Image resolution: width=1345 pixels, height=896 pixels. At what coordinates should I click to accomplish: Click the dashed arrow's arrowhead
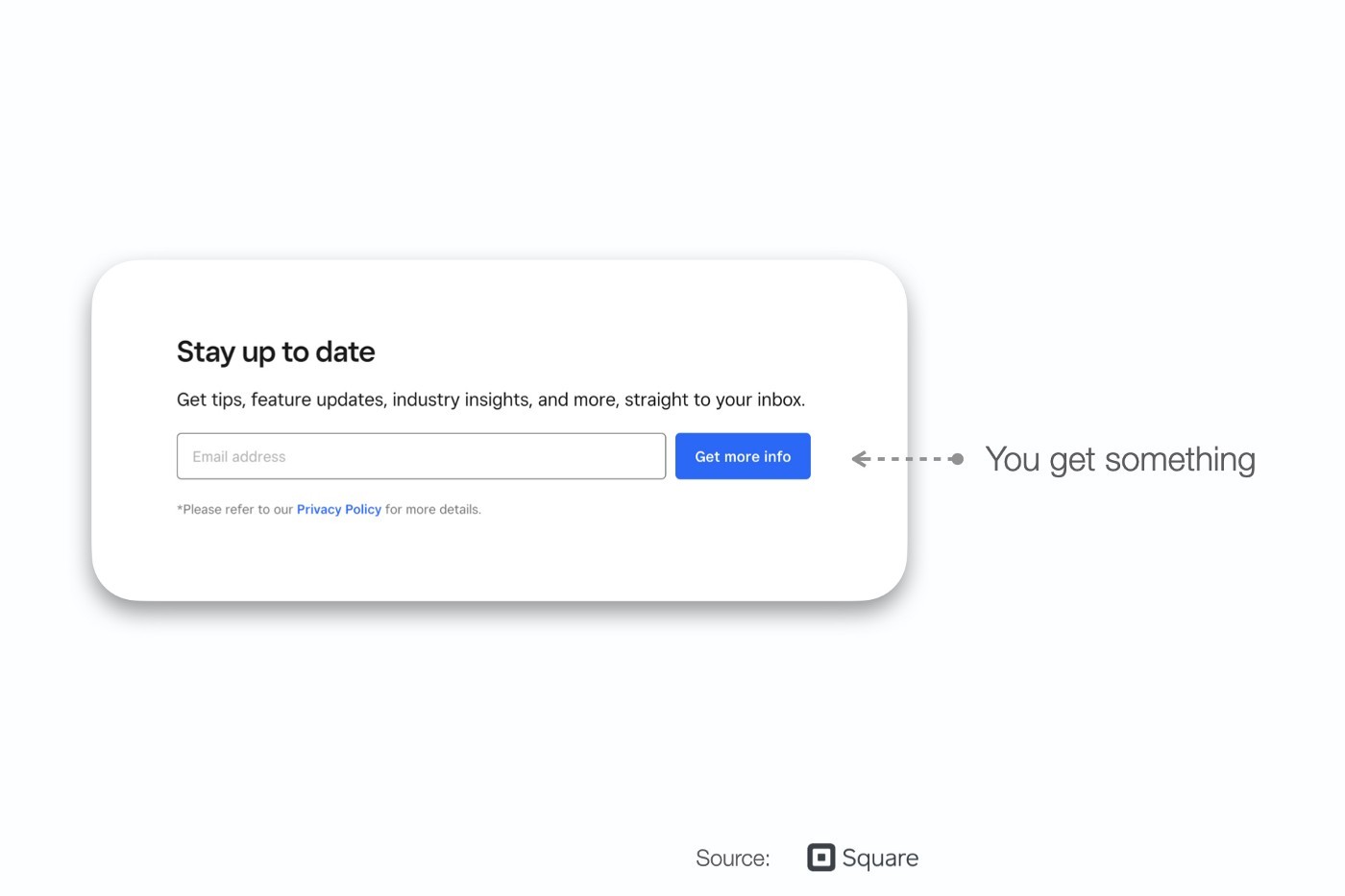click(859, 459)
